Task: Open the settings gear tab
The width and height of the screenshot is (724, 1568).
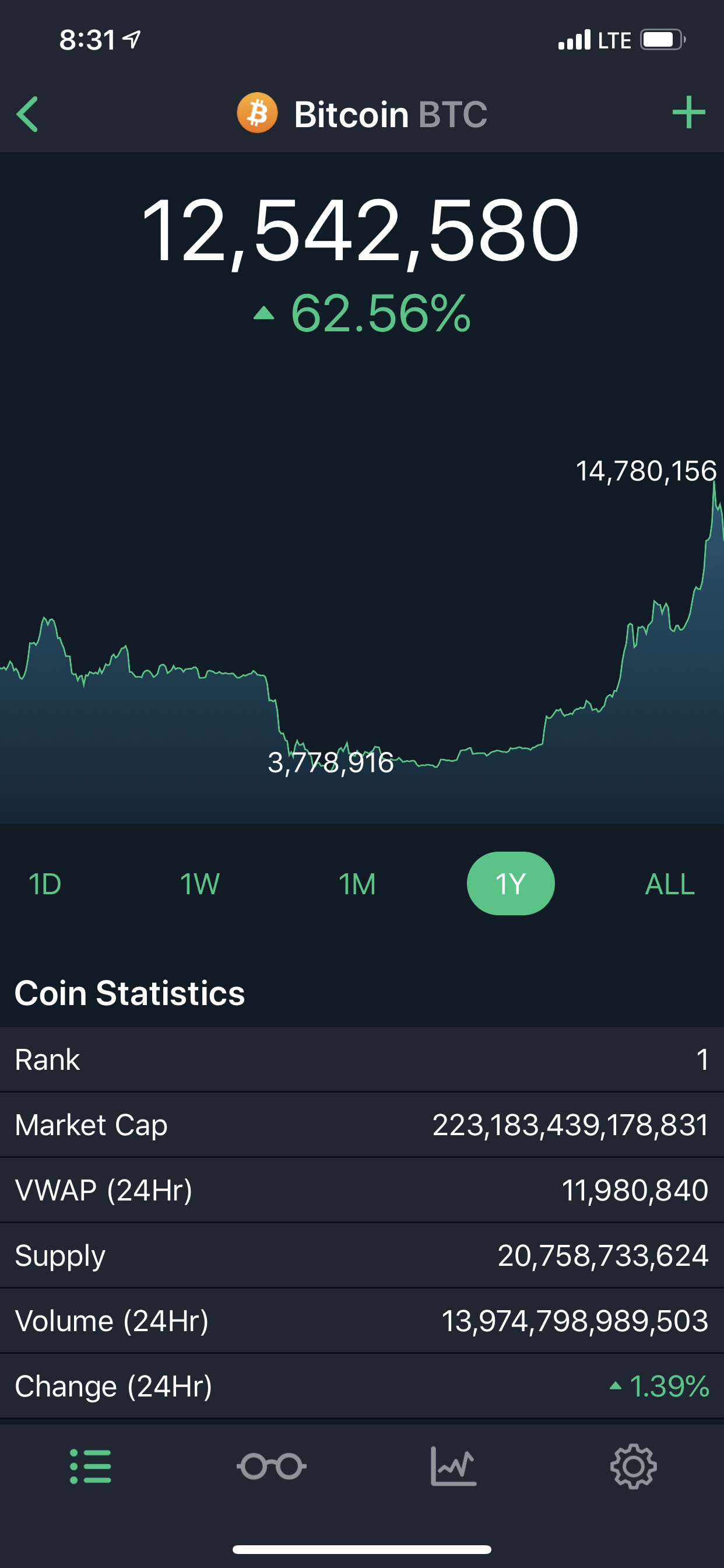Action: pos(633,1466)
